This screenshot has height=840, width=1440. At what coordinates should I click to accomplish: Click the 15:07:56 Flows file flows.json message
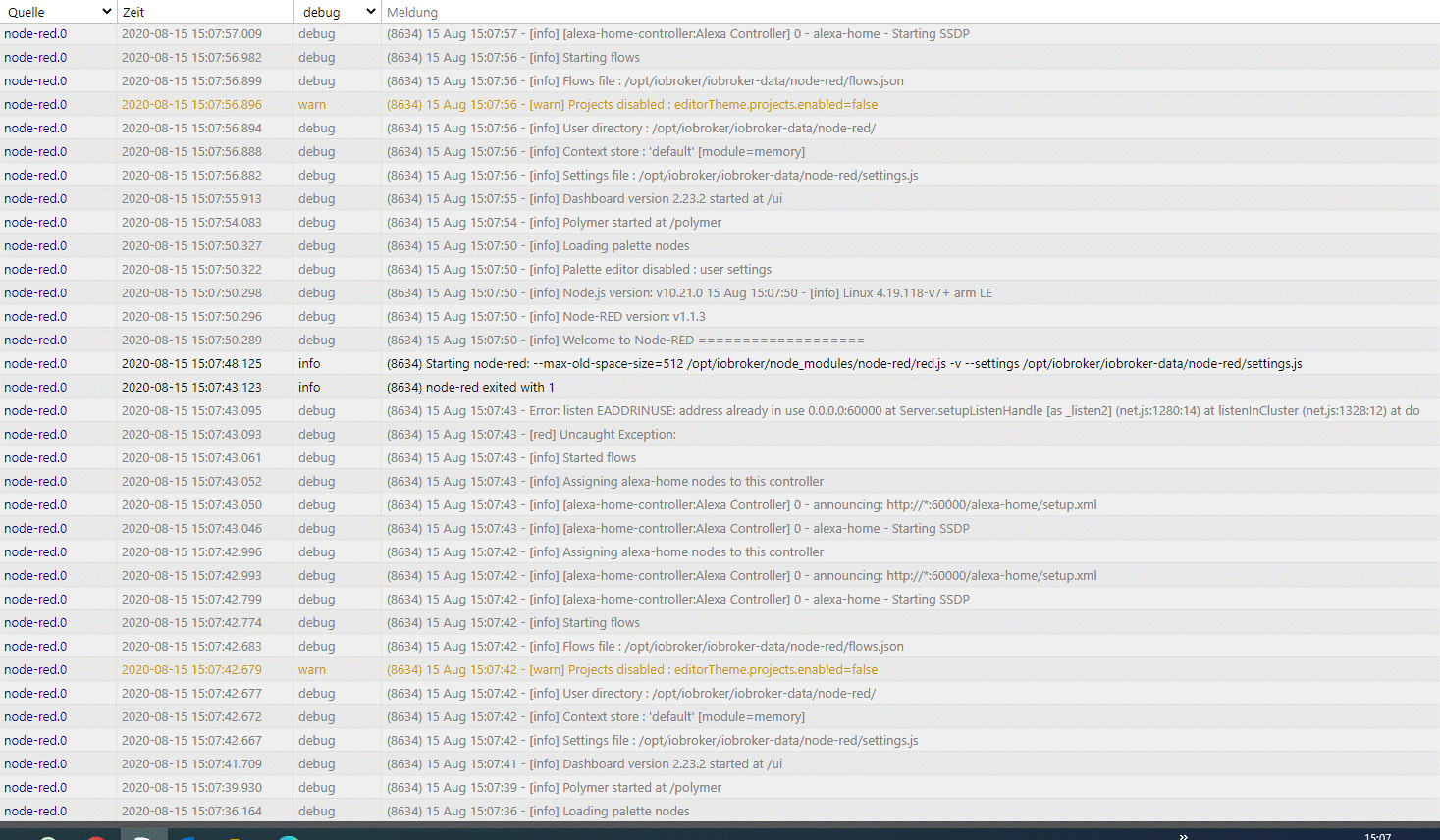click(x=645, y=81)
